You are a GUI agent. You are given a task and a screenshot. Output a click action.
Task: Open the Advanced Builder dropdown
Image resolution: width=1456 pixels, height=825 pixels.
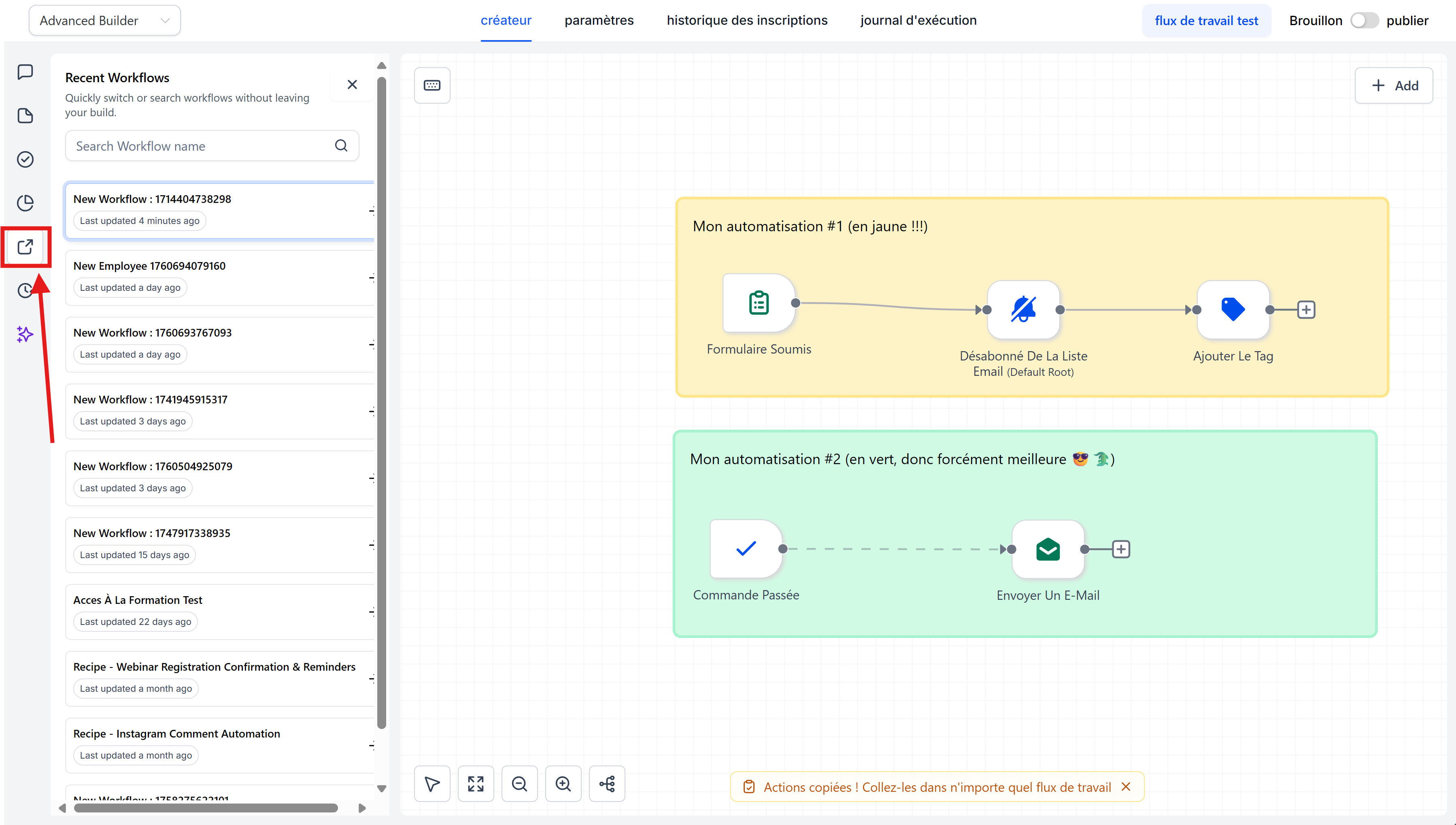[x=104, y=21]
